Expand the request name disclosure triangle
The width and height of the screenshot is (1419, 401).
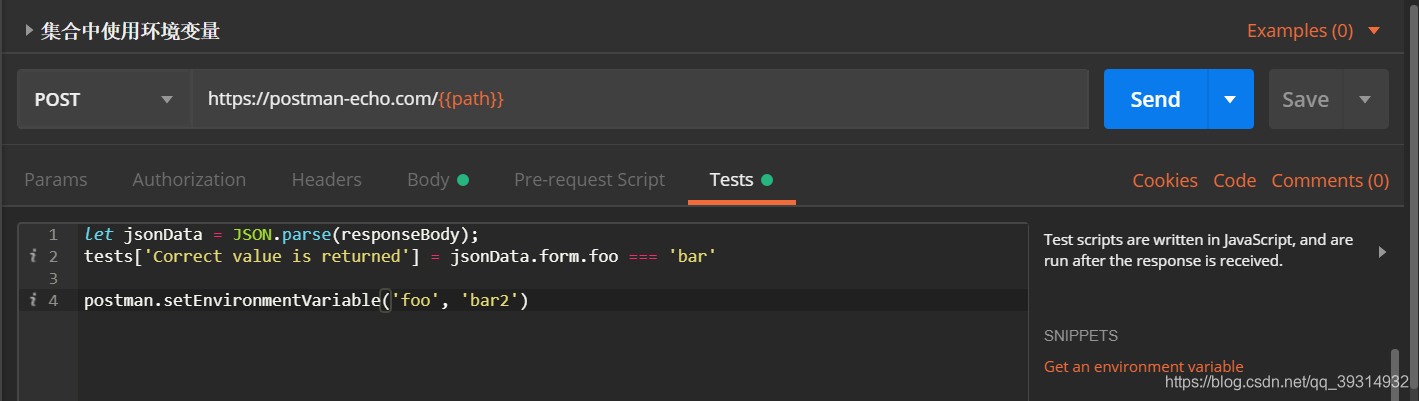[29, 31]
